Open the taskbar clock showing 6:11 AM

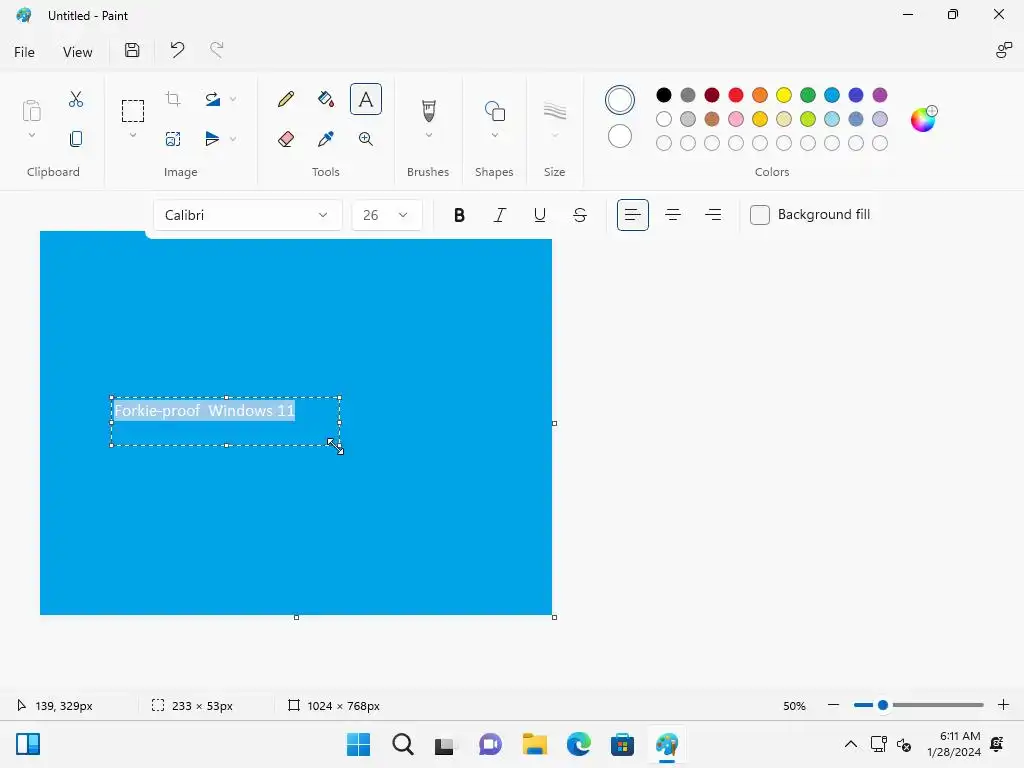pos(953,744)
